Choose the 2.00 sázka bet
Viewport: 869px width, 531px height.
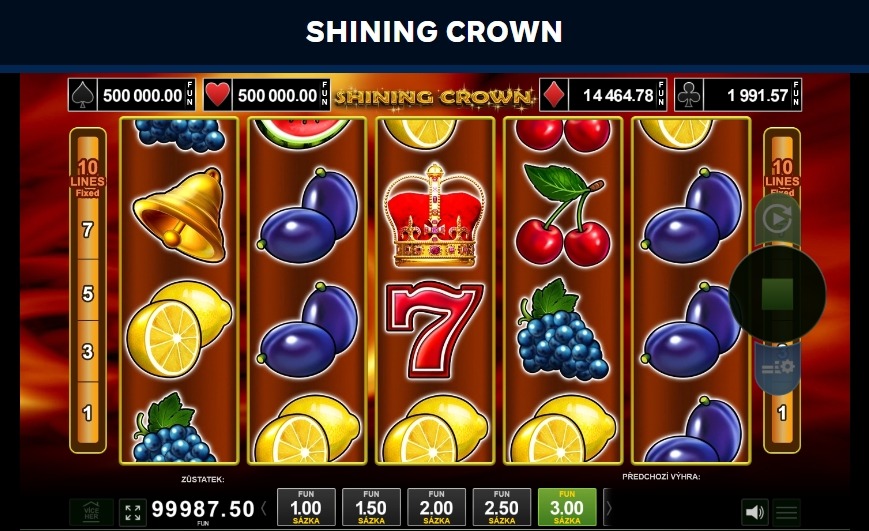click(436, 507)
